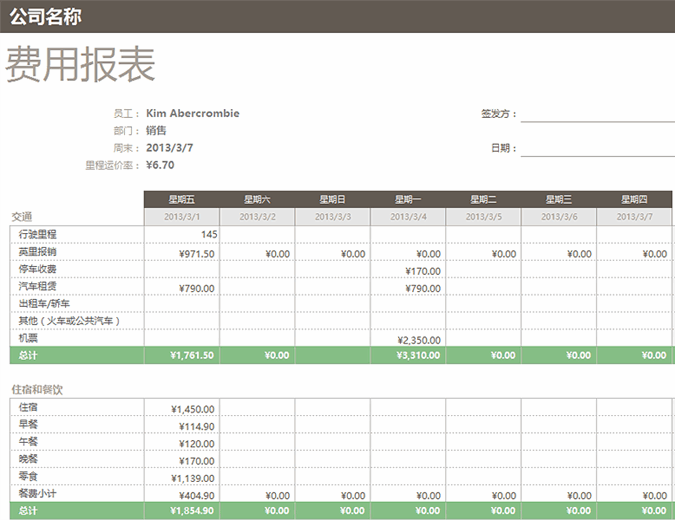Click the employee name Kim Abercrombie
The image size is (675, 520).
(192, 113)
